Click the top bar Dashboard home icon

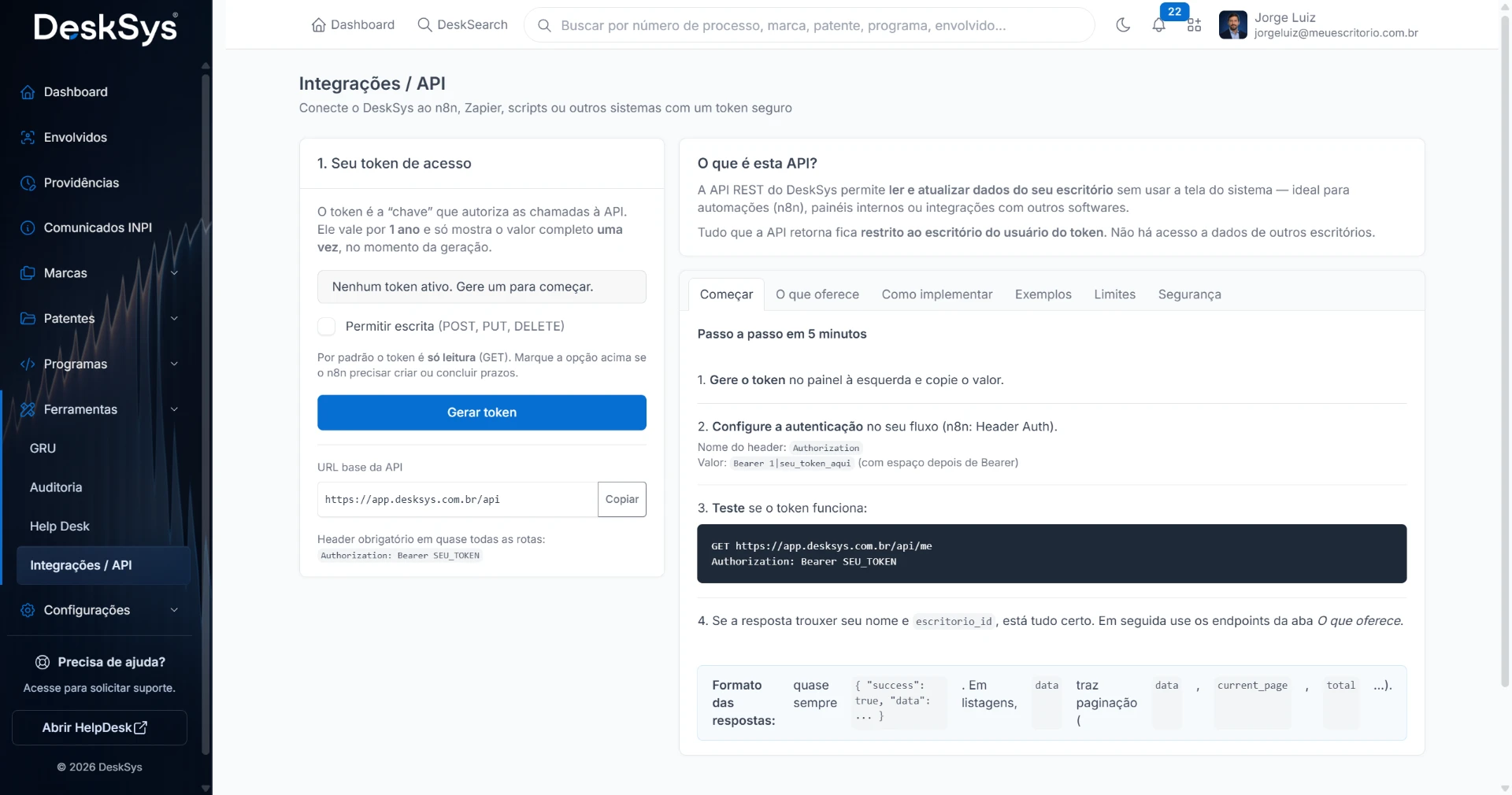coord(319,25)
